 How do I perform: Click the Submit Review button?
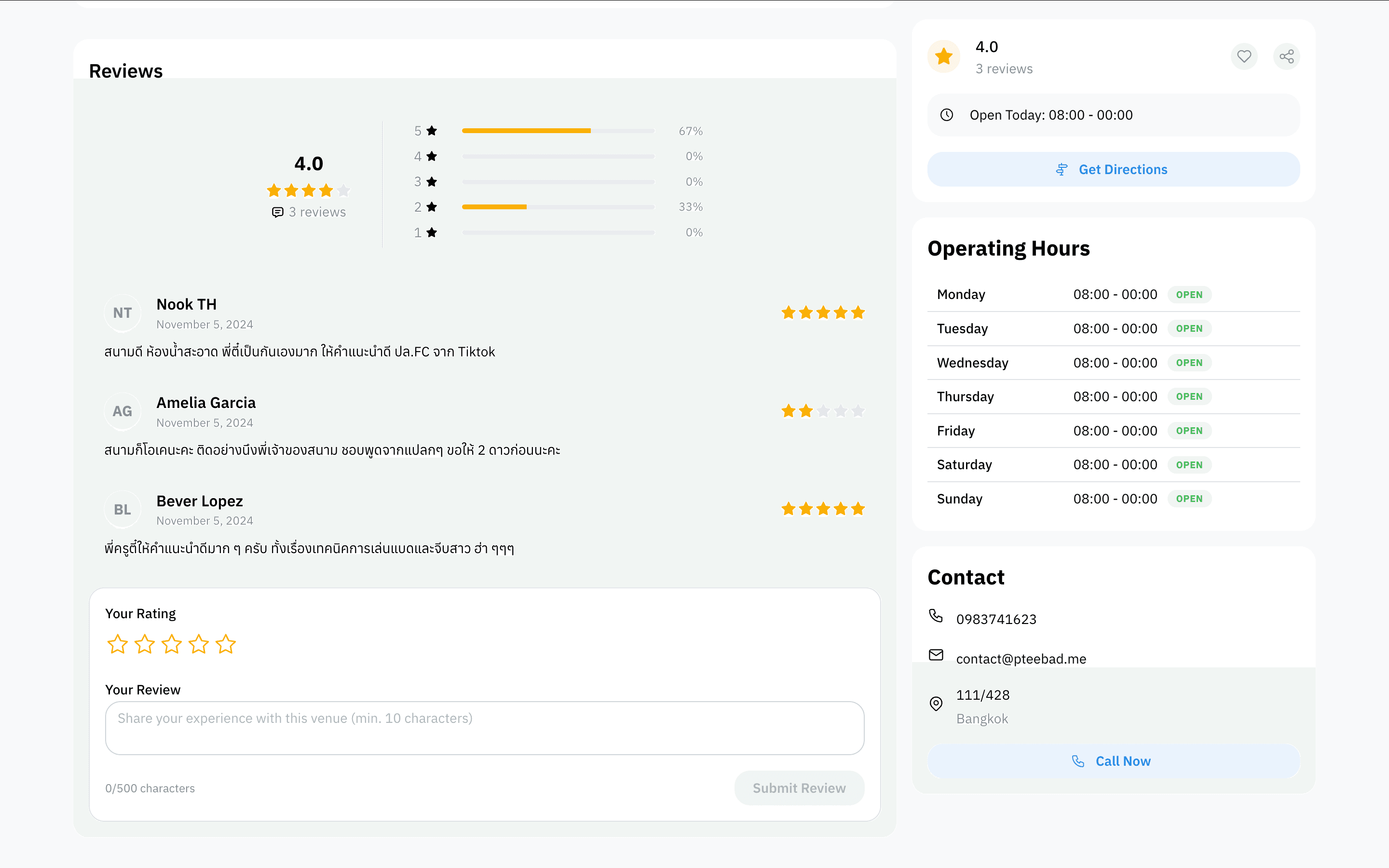pyautogui.click(x=799, y=787)
